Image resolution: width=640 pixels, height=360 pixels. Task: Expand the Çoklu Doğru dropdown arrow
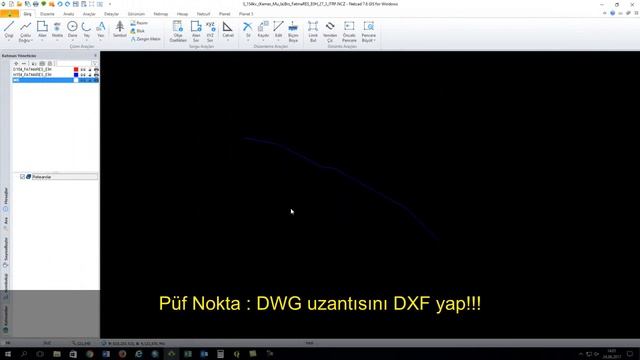point(32,41)
